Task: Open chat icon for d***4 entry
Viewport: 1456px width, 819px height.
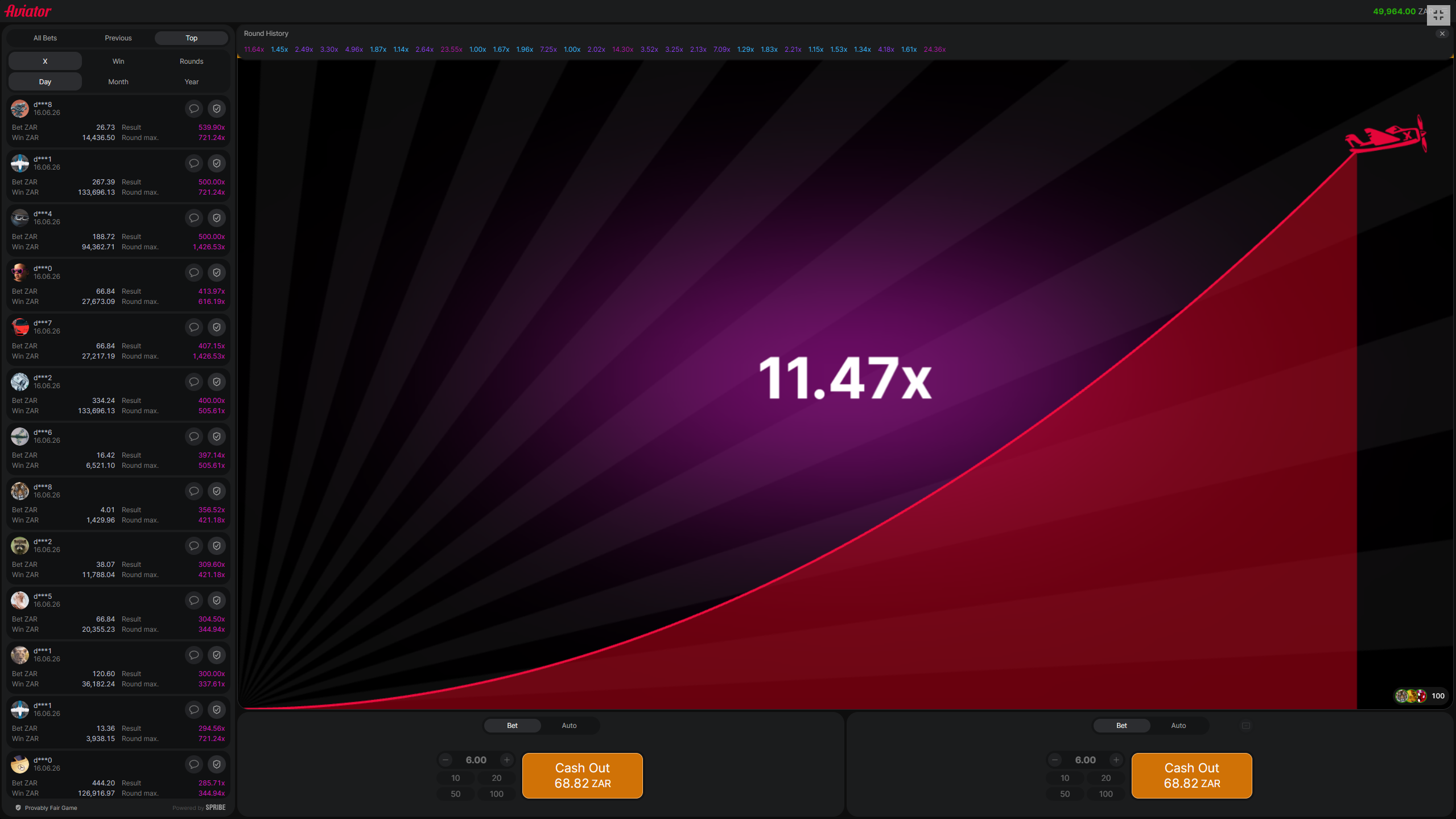Action: (194, 218)
